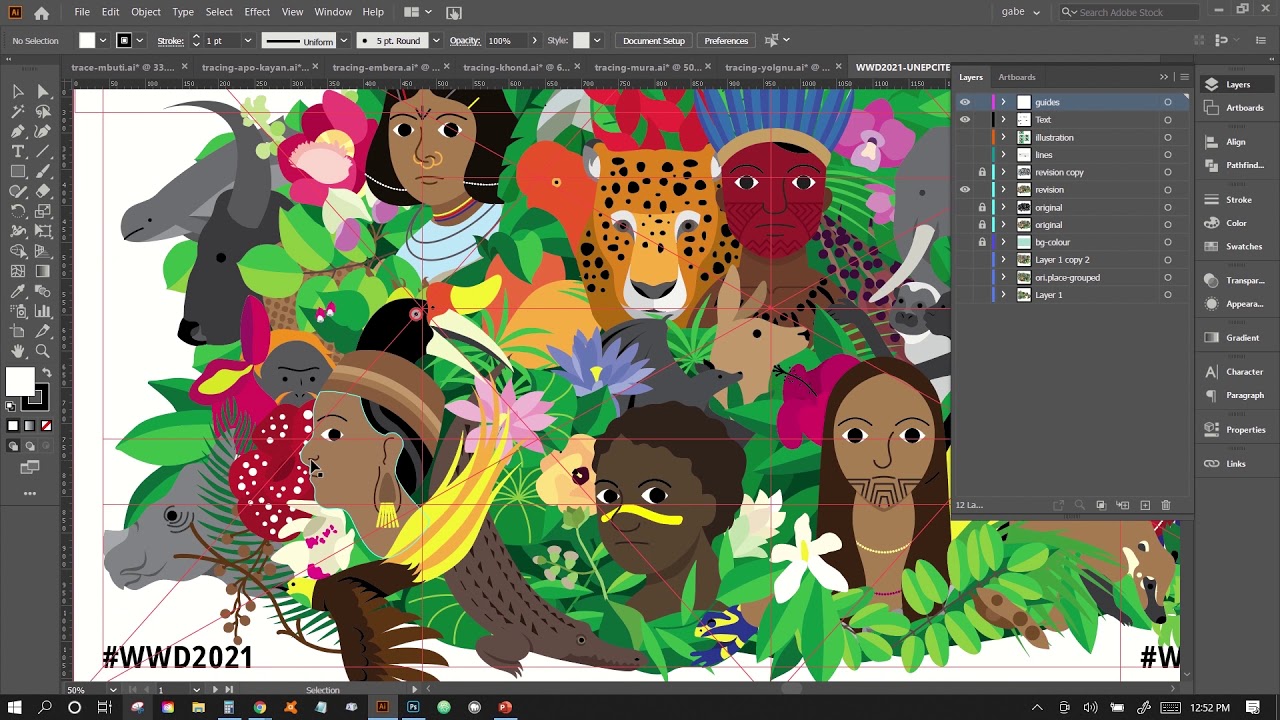The height and width of the screenshot is (720, 1280).
Task: Select the Zoom tool magnifier
Action: [x=43, y=351]
